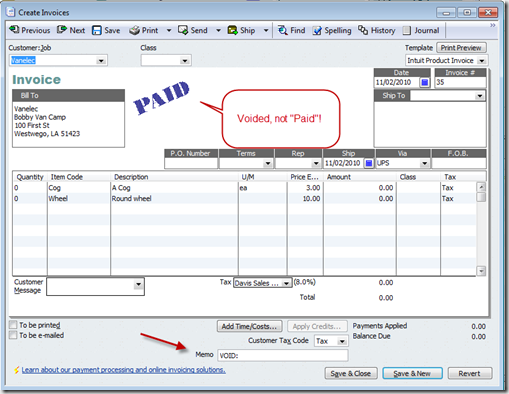Open the Send dropdown arrow
Viewport: 509px width, 394px height.
point(218,31)
